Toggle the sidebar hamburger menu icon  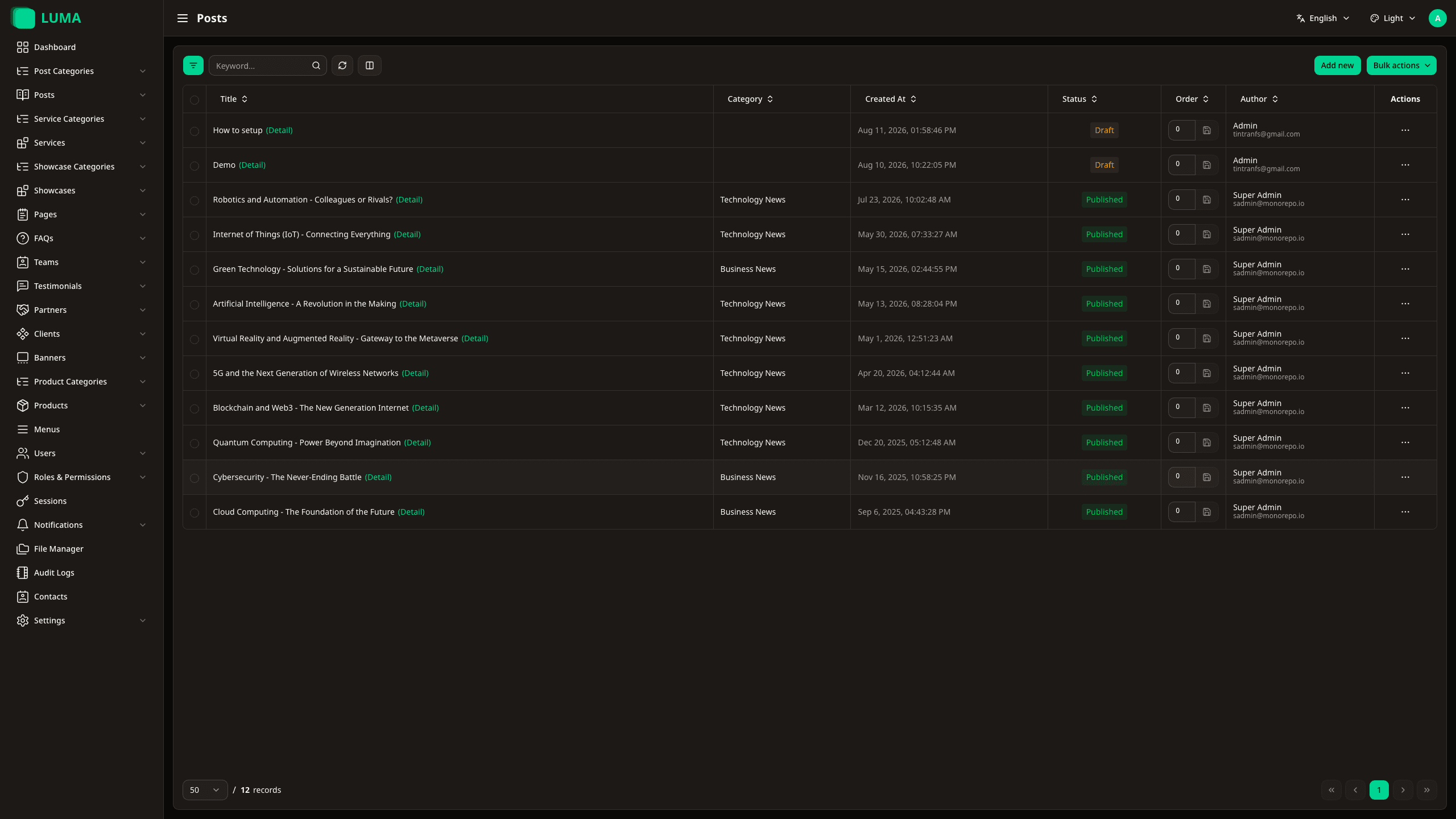[182, 18]
